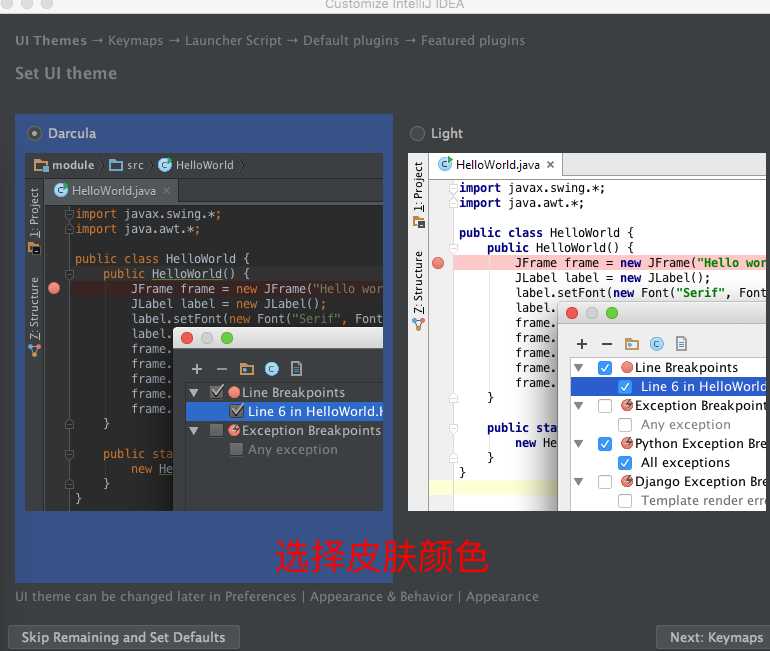Close HelloWorld.java tab in Darcula preview

(167, 190)
